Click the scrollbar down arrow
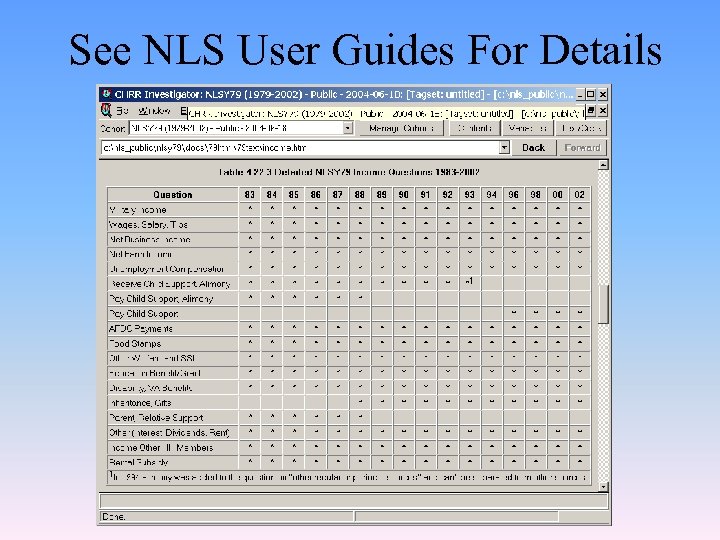 603,486
